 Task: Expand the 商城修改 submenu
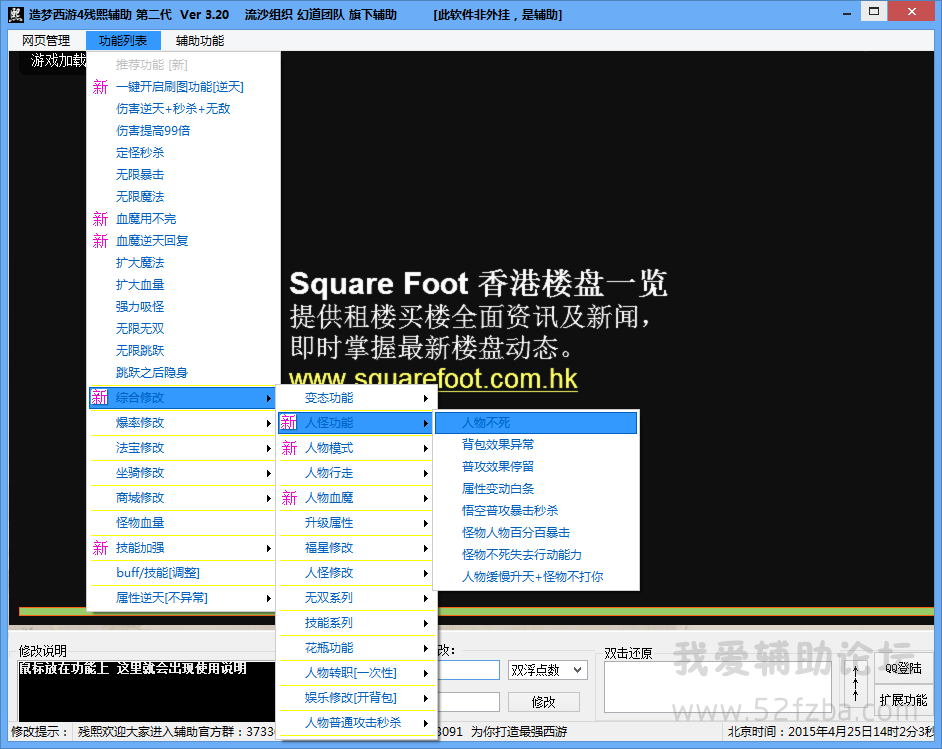pyautogui.click(x=182, y=498)
